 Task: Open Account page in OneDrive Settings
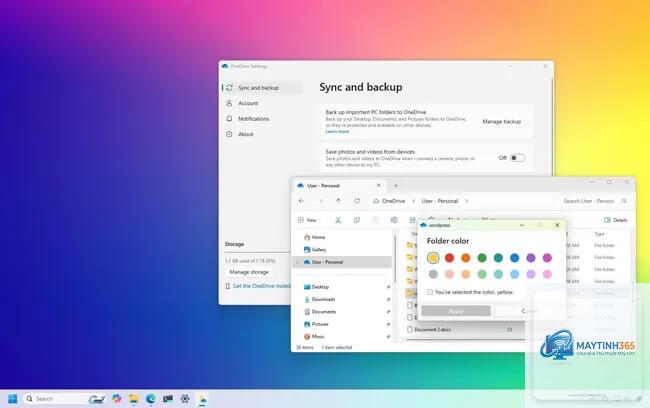pyautogui.click(x=263, y=103)
